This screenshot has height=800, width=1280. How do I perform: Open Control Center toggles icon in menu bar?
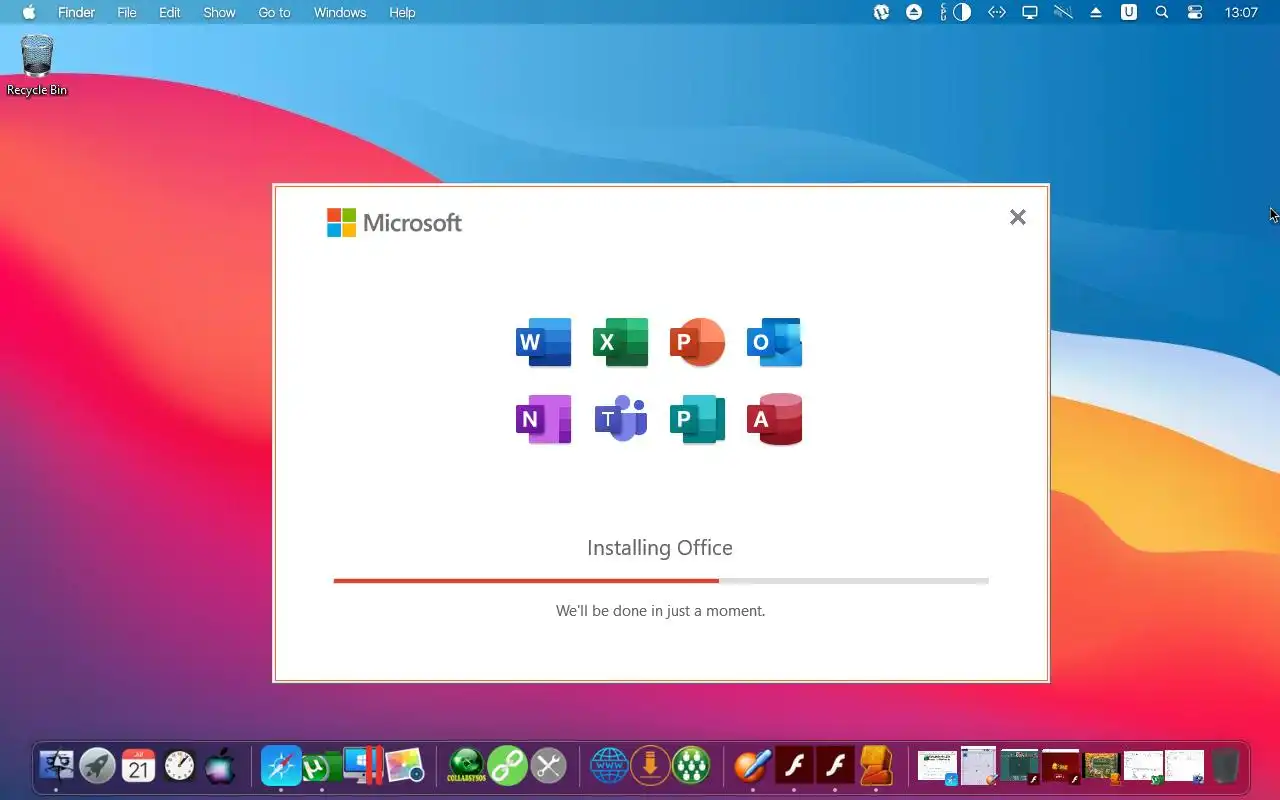click(x=1195, y=12)
